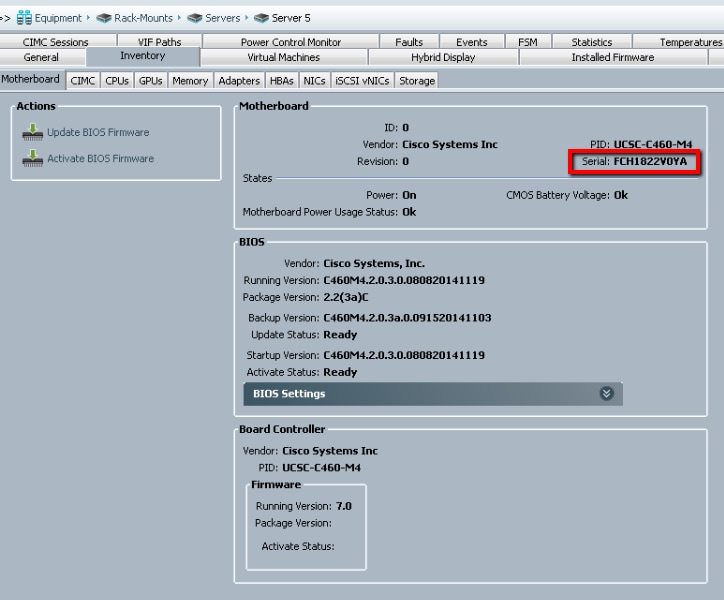Click the Servers breadcrumb icon

click(x=195, y=18)
